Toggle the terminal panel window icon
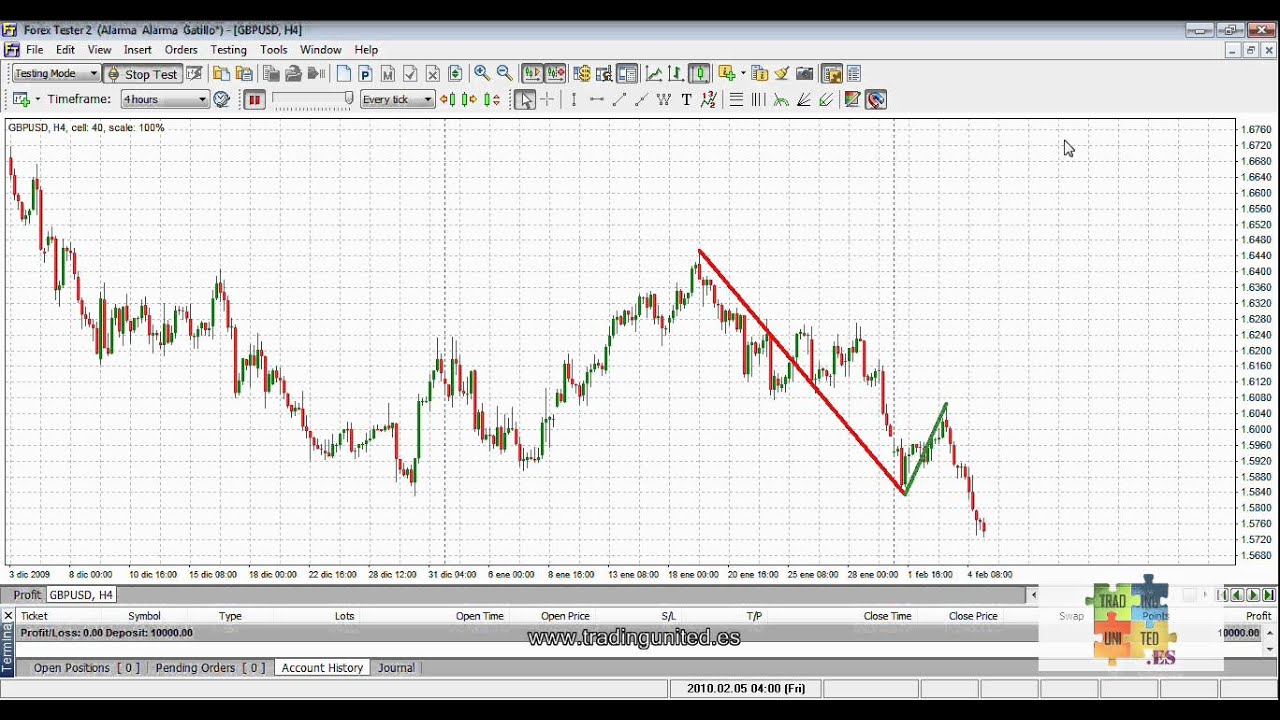Viewport: 1280px width, 720px height. coord(627,73)
